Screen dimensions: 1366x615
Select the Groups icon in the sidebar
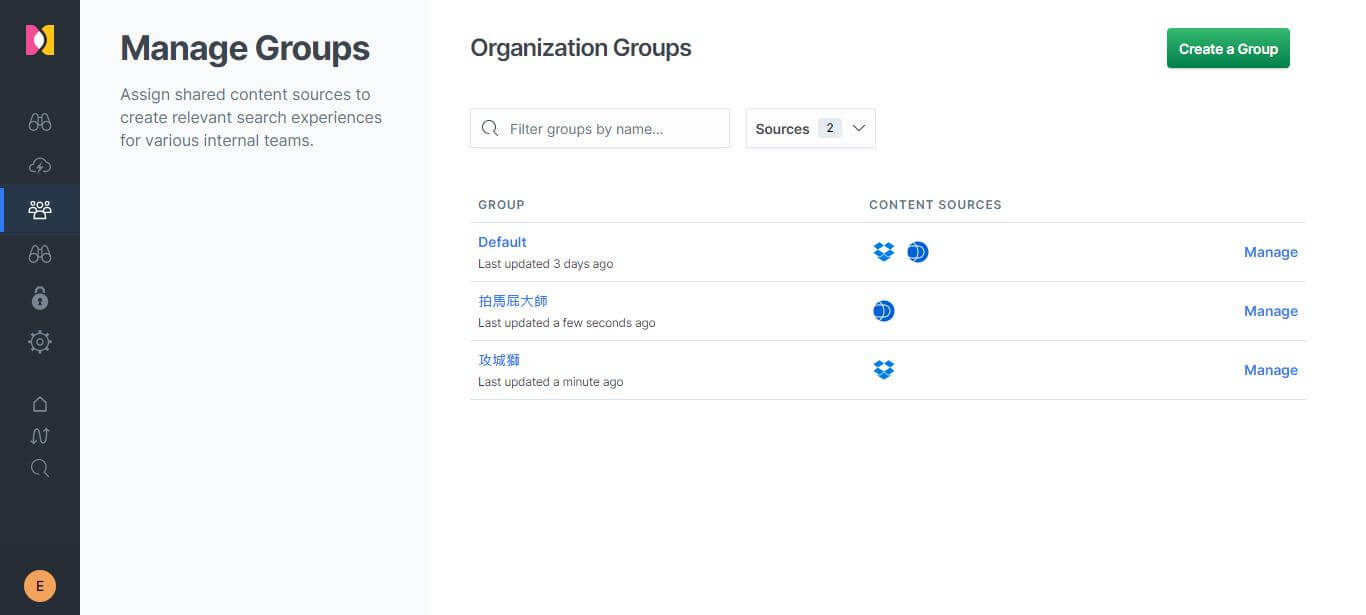coord(40,210)
